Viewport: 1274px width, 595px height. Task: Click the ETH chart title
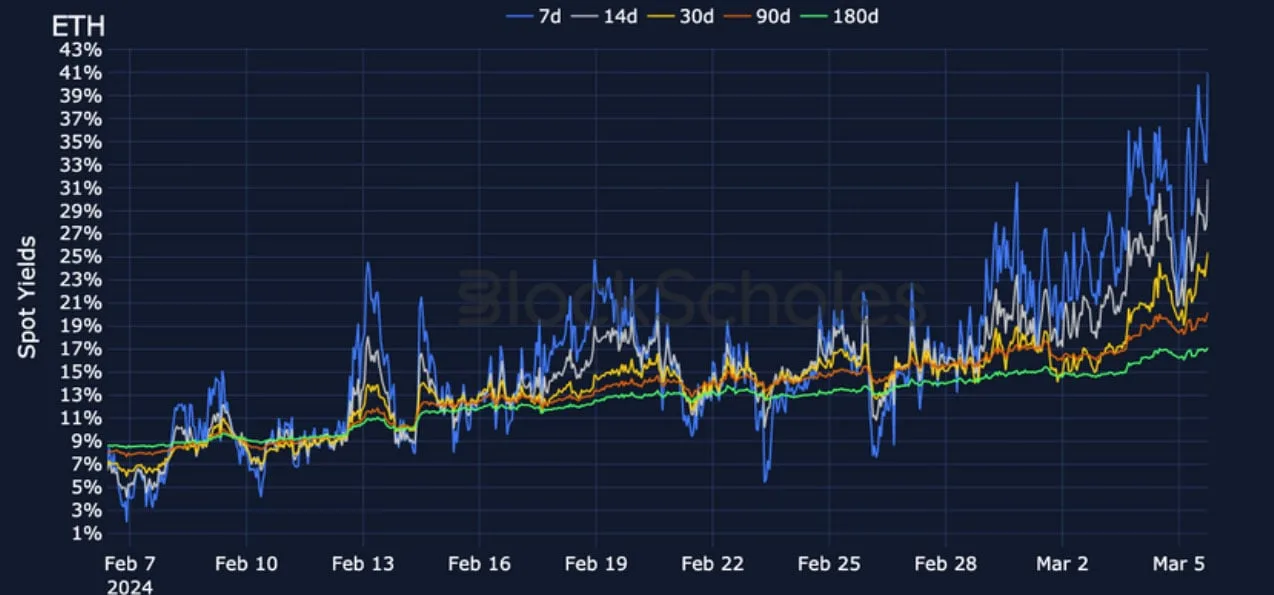[x=78, y=28]
